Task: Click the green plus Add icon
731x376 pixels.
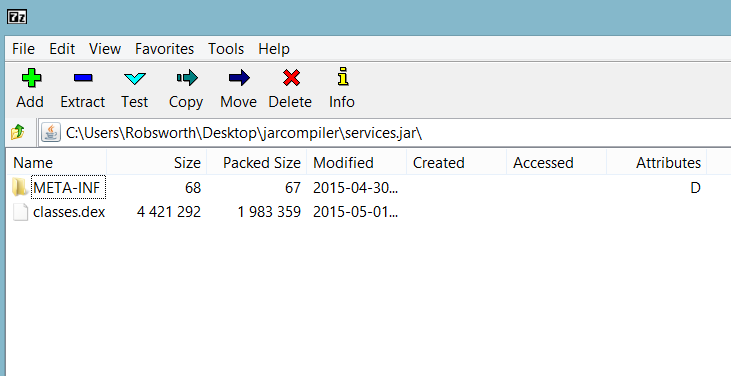Action: click(x=31, y=78)
